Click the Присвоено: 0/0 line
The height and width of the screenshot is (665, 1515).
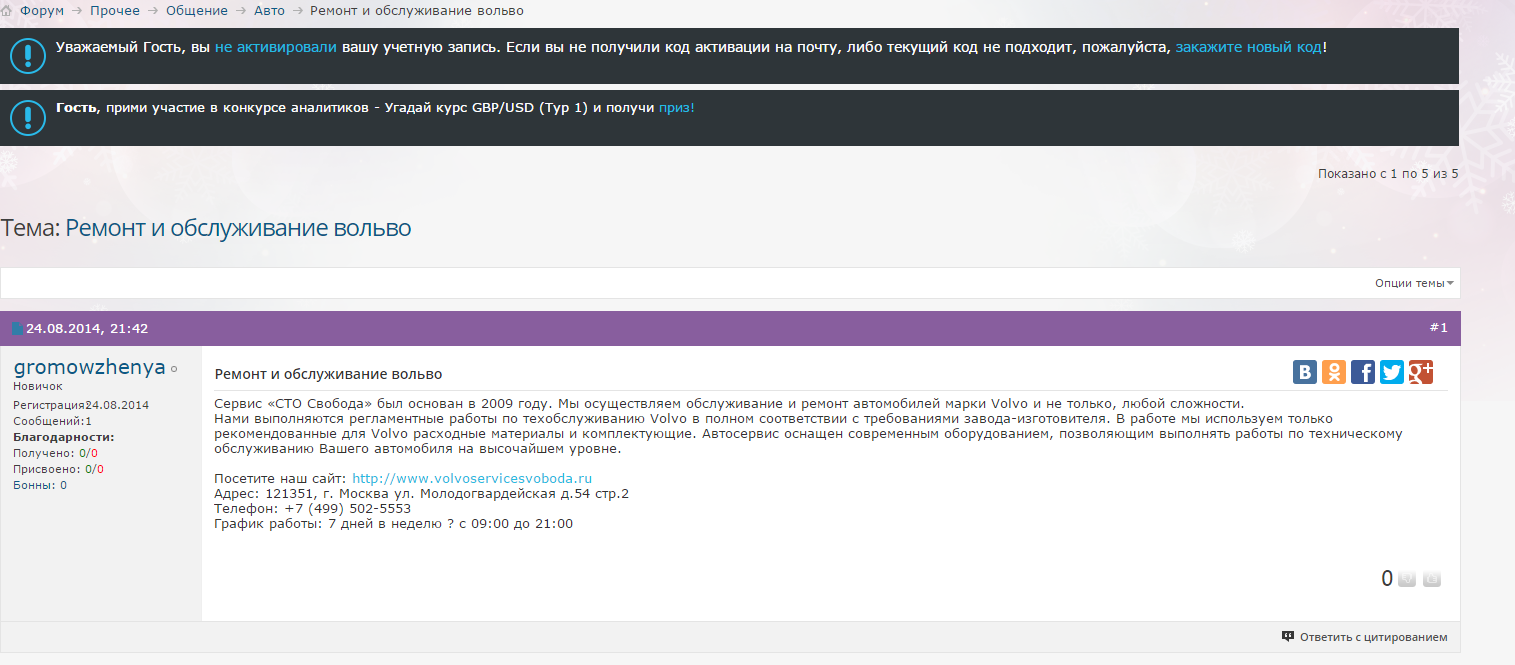pyautogui.click(x=58, y=469)
